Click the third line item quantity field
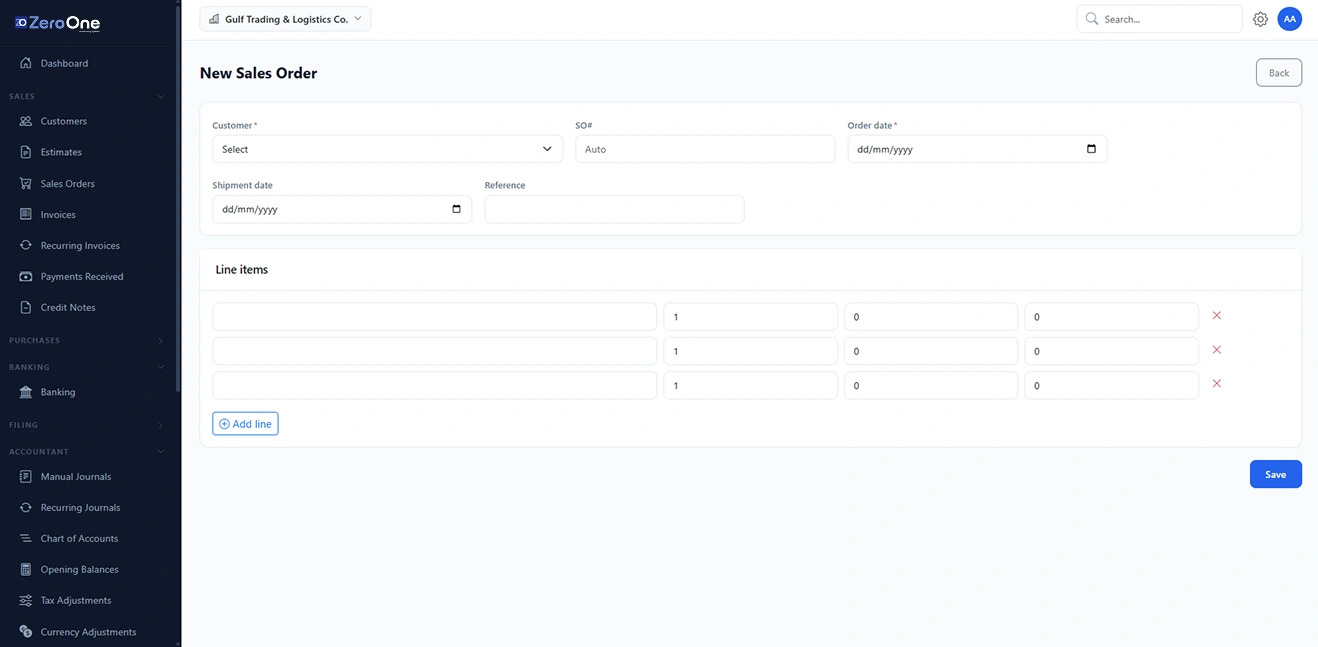This screenshot has width=1318, height=647. pos(751,385)
